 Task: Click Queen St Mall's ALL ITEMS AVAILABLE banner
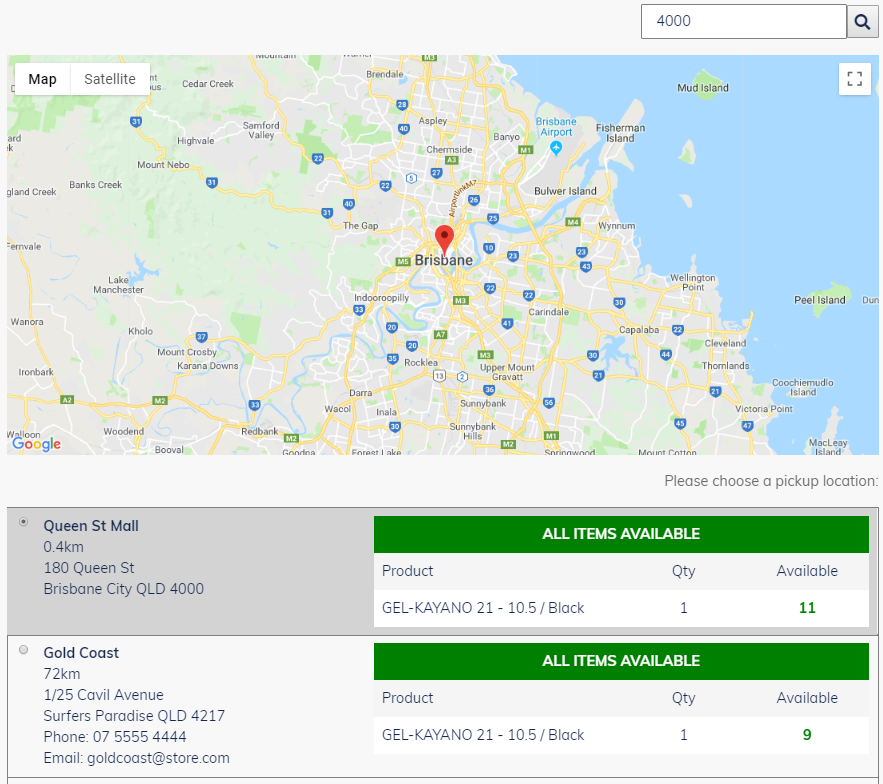tap(621, 534)
